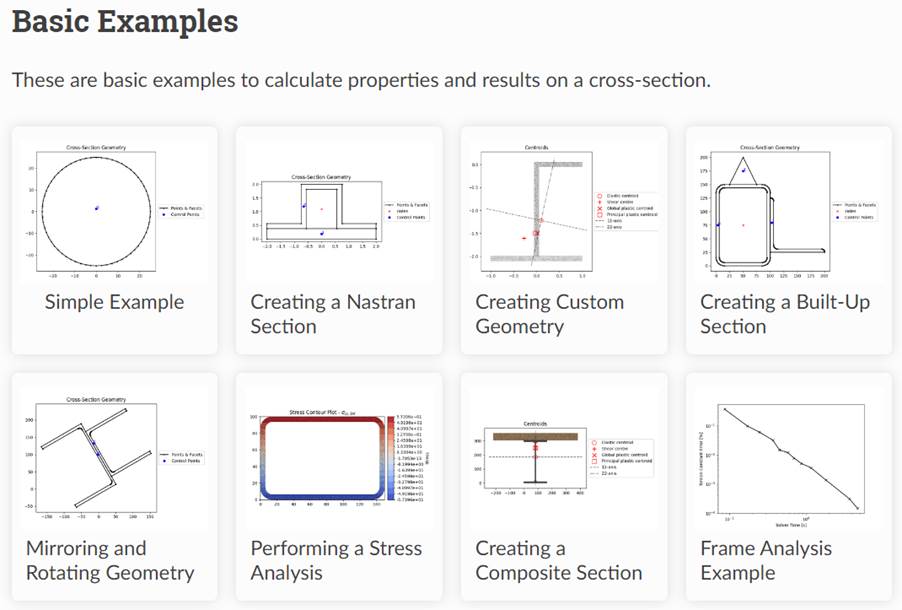This screenshot has height=610, width=902.
Task: Open the mirrored Z-section geometry thumbnail
Action: [114, 458]
